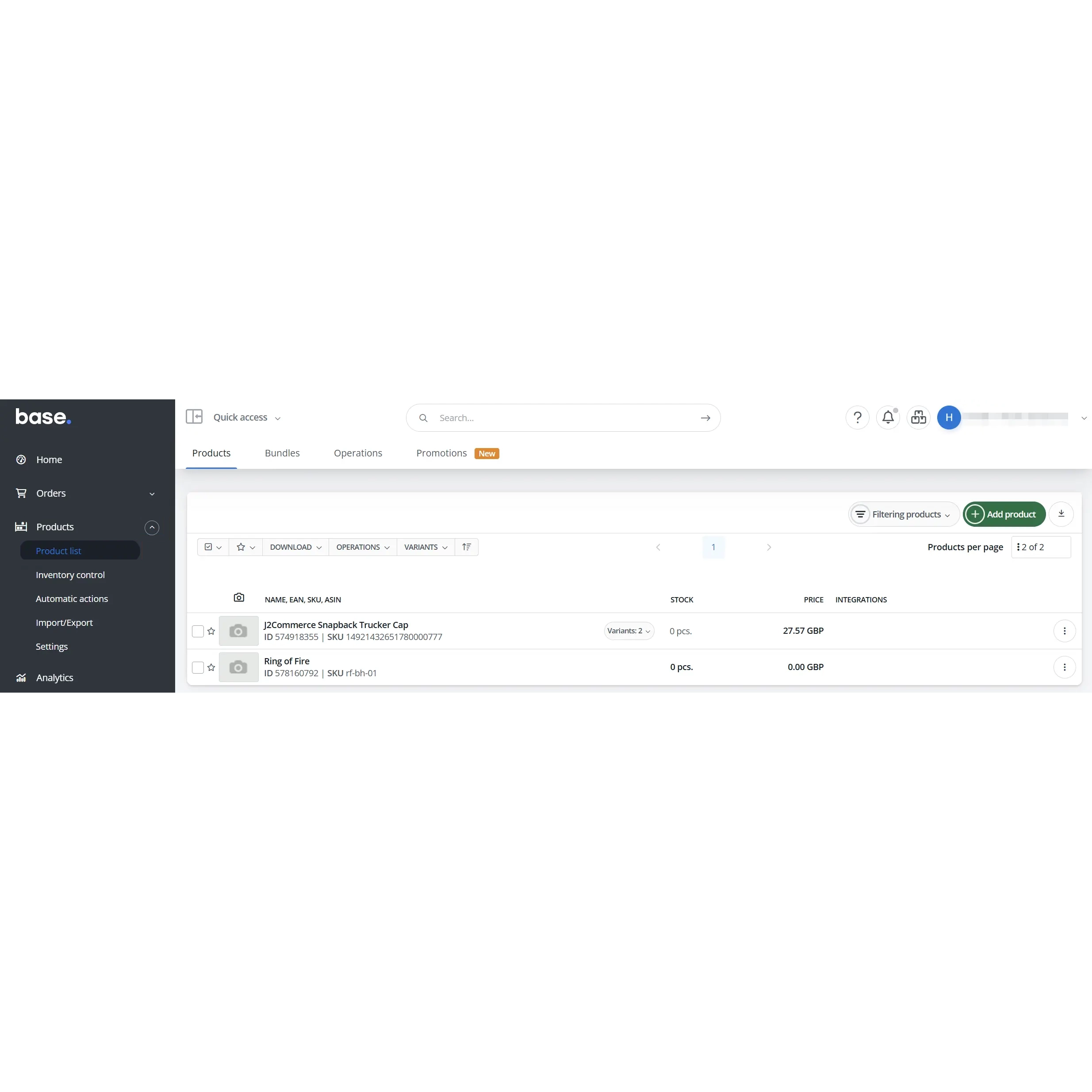This screenshot has height=1092, width=1092.
Task: Switch to the Products tab
Action: click(x=211, y=453)
